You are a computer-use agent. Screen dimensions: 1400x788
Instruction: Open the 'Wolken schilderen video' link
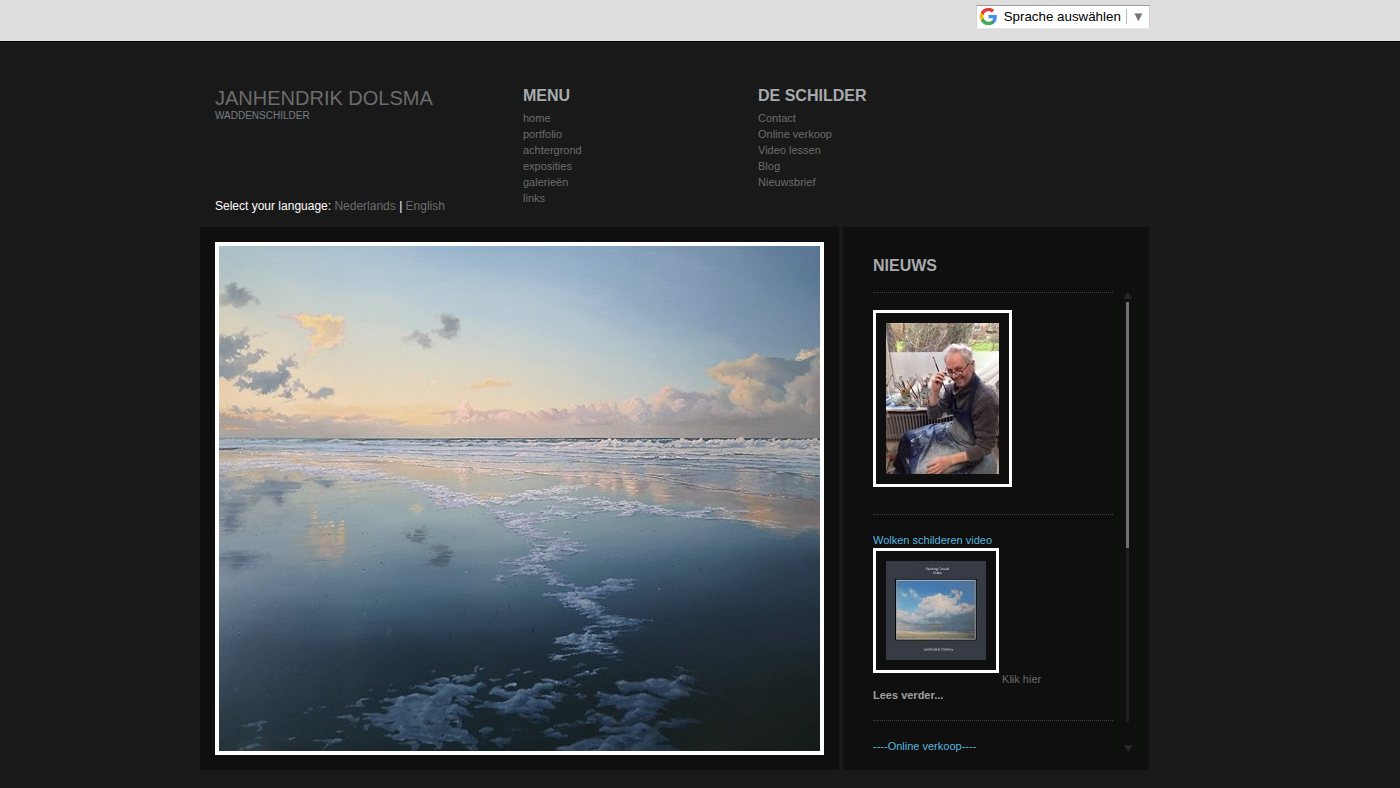coord(932,540)
